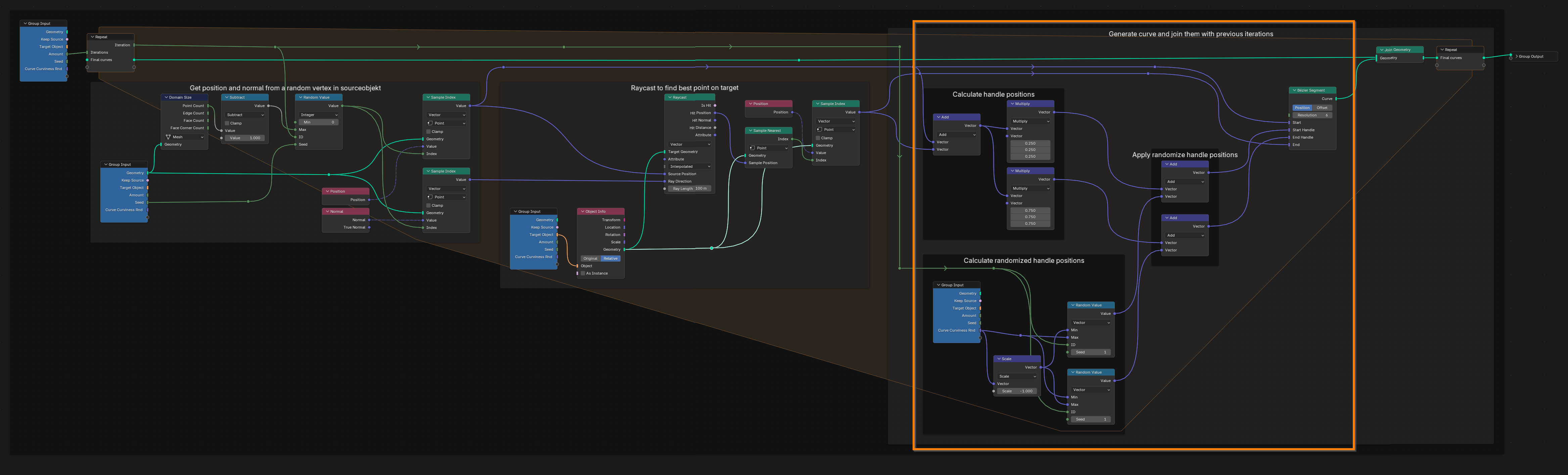Click Object Info Object input socket
The image size is (1568, 475).
(x=578, y=266)
